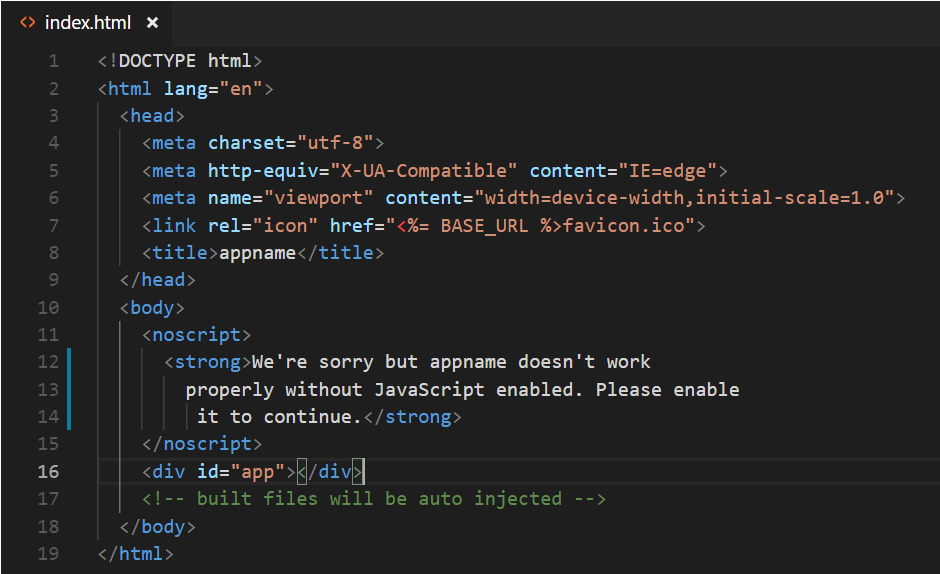Select the index.html editor tab

pyautogui.click(x=88, y=22)
